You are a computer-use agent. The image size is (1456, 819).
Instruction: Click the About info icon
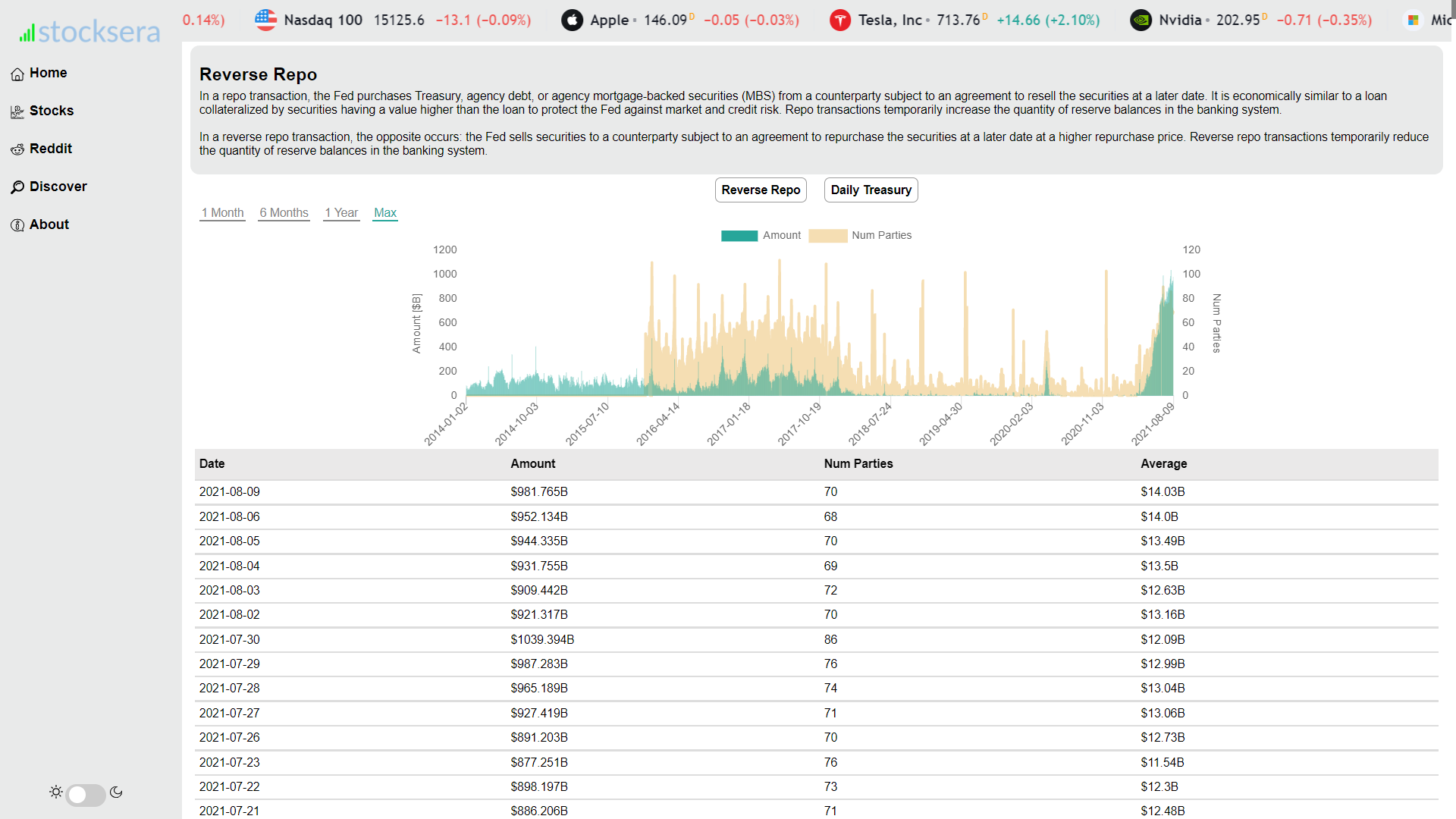click(x=17, y=225)
